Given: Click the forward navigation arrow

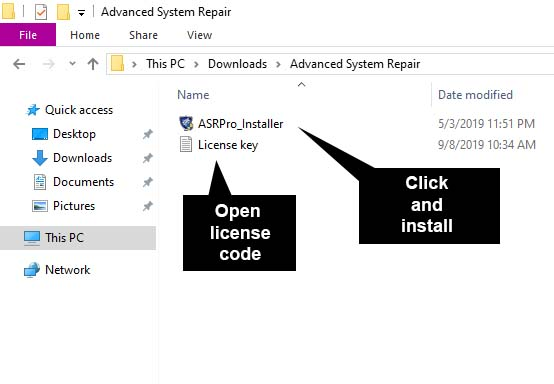Looking at the screenshot, I should pyautogui.click(x=48, y=64).
